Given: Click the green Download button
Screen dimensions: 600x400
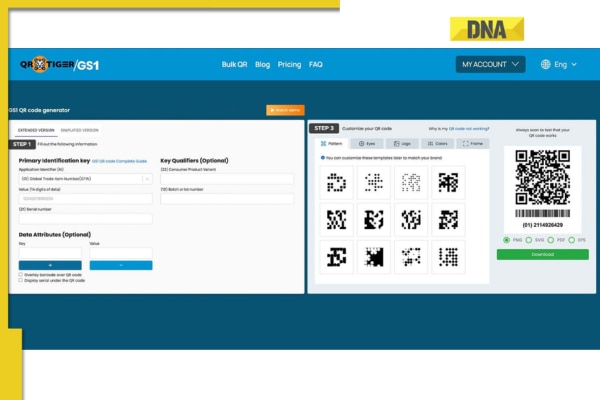Looking at the screenshot, I should tap(542, 254).
